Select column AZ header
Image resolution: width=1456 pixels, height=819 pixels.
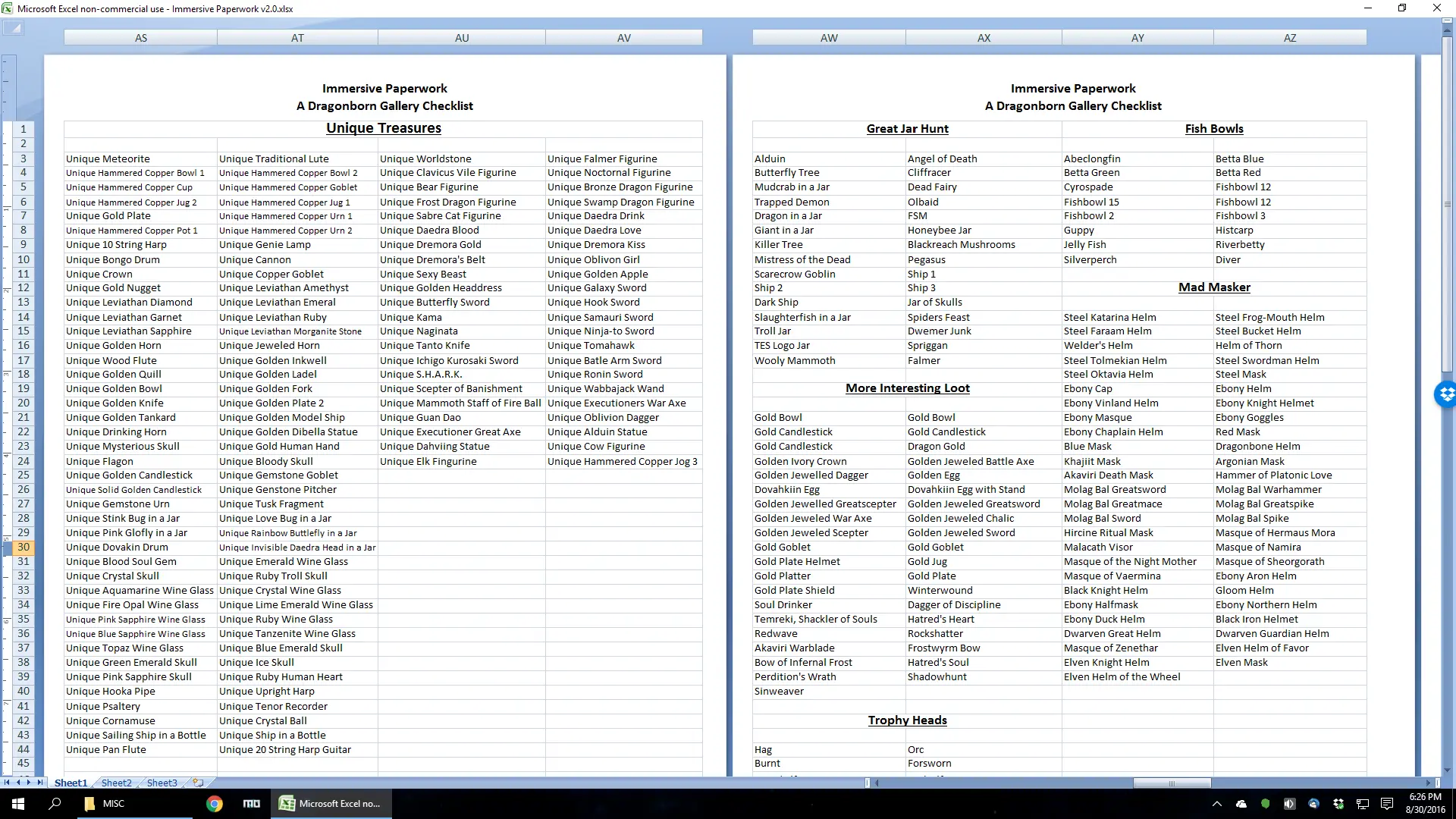click(x=1290, y=37)
